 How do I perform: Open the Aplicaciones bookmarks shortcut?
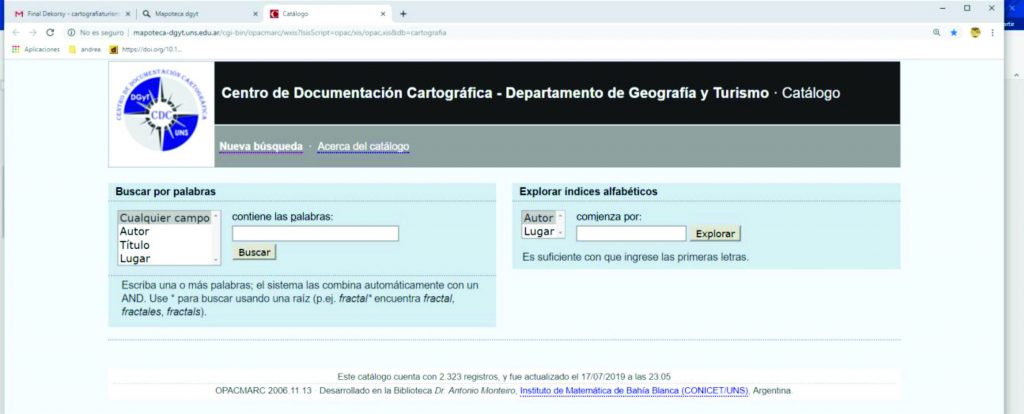click(36, 49)
